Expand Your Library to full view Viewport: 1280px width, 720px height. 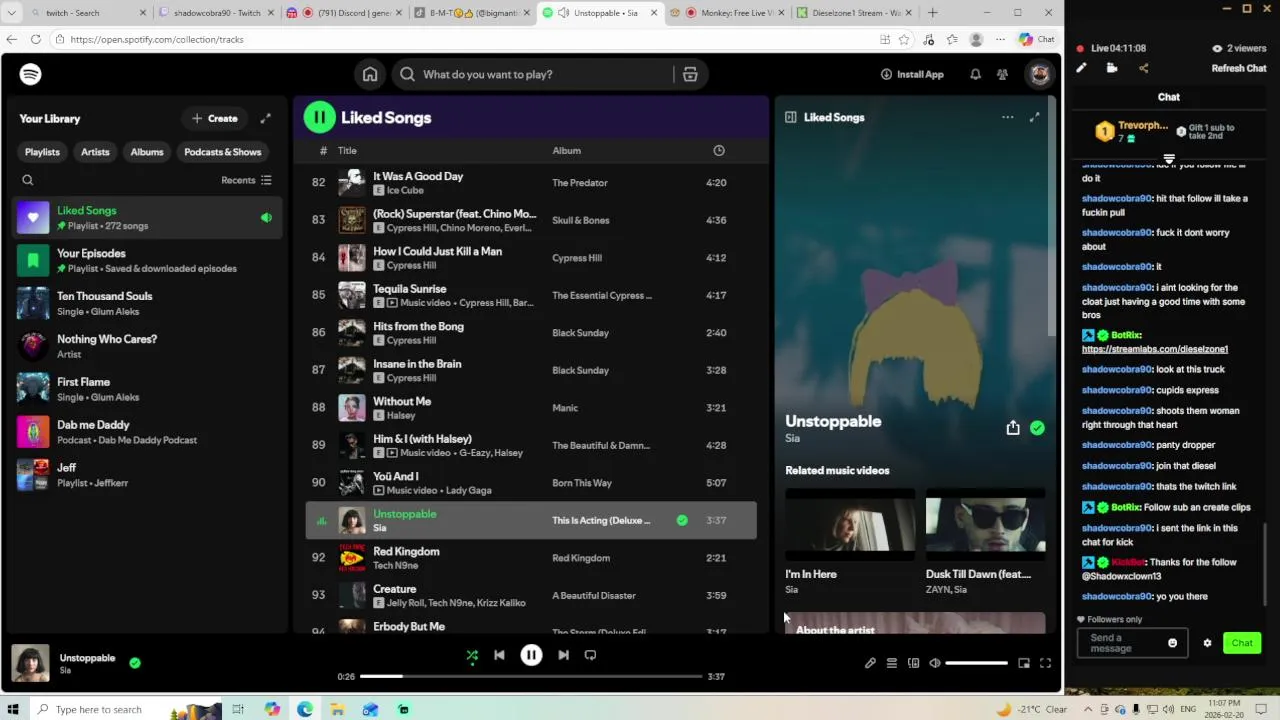pos(266,118)
